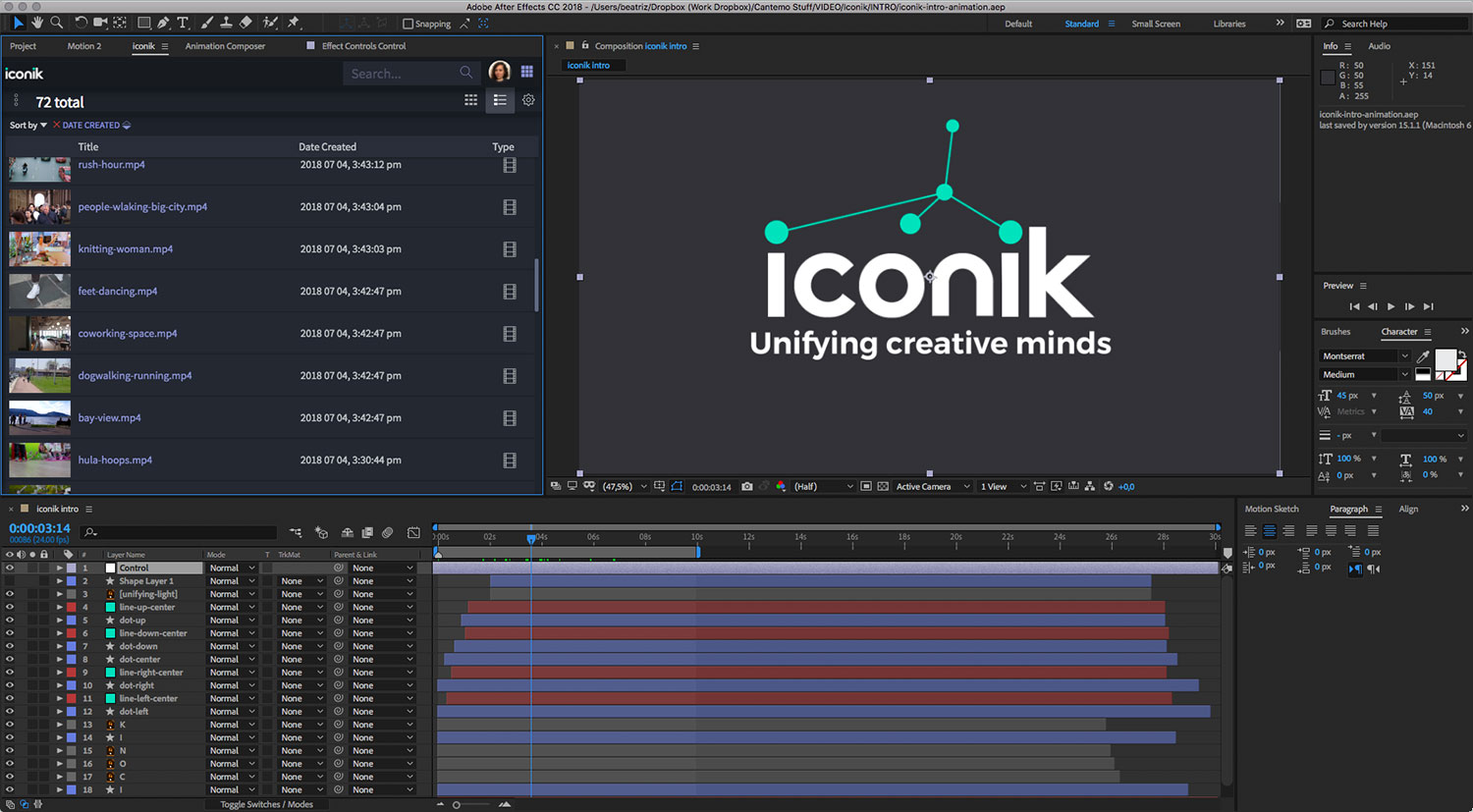The image size is (1473, 812).
Task: Switch iconik panel to grid view
Action: coord(471,100)
